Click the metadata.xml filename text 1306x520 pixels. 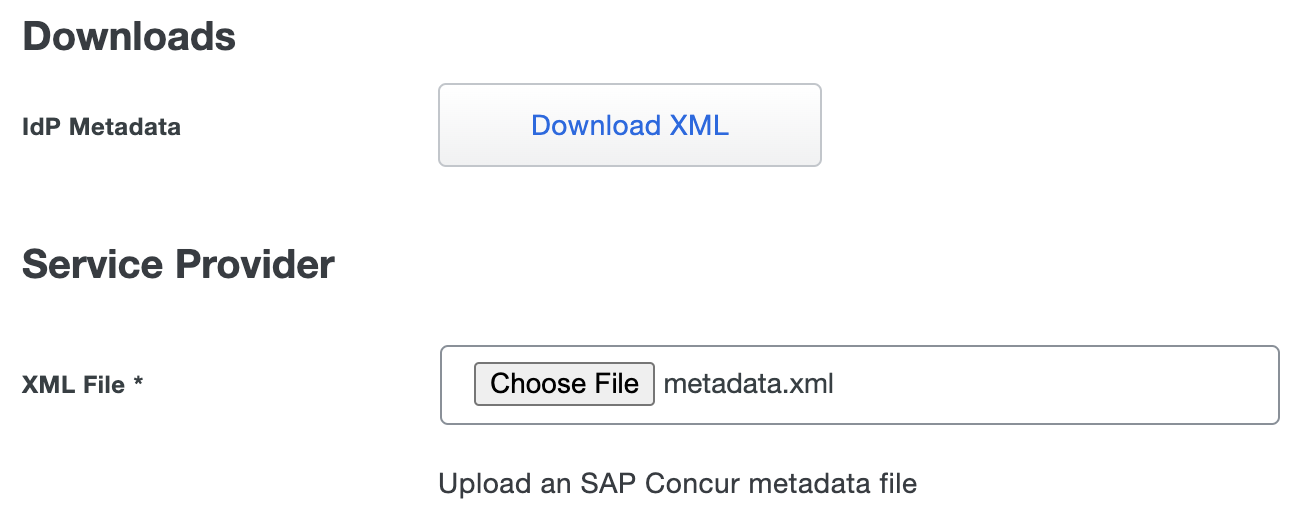pyautogui.click(x=748, y=384)
